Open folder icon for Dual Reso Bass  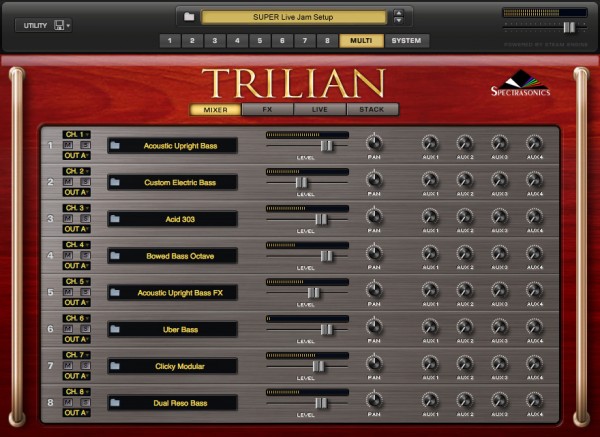[x=115, y=403]
